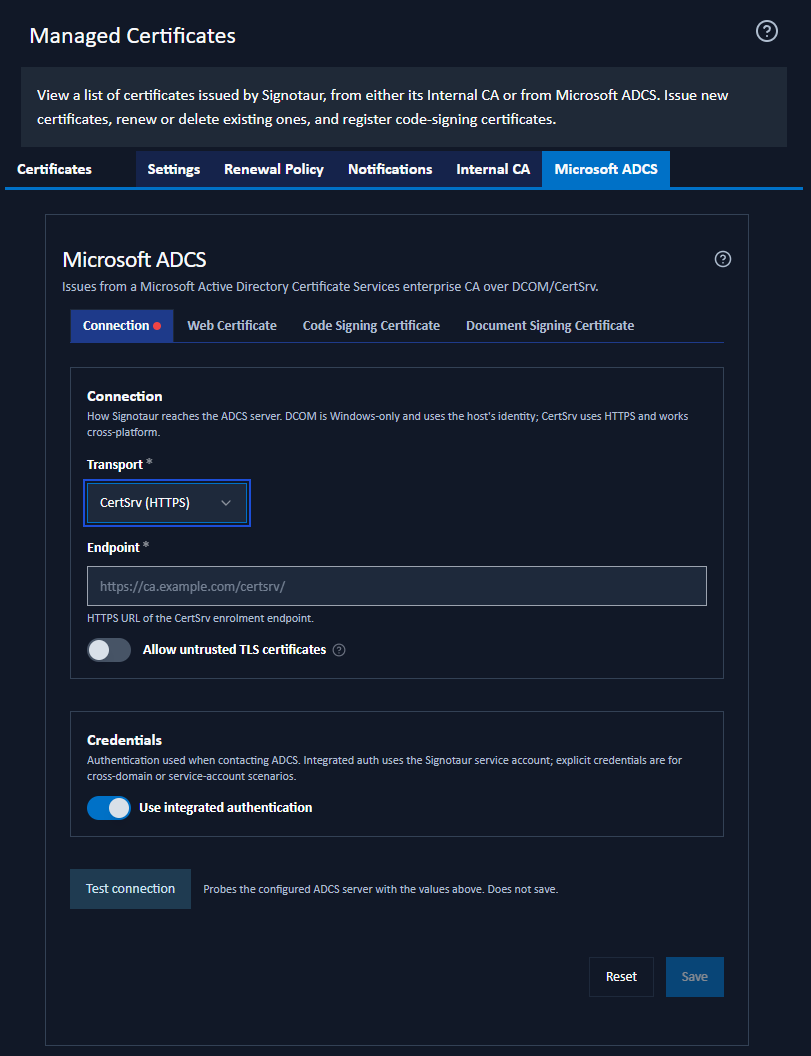The image size is (811, 1056).
Task: Click the help icon beside Allow untrusted TLS certificates
Action: (x=339, y=650)
